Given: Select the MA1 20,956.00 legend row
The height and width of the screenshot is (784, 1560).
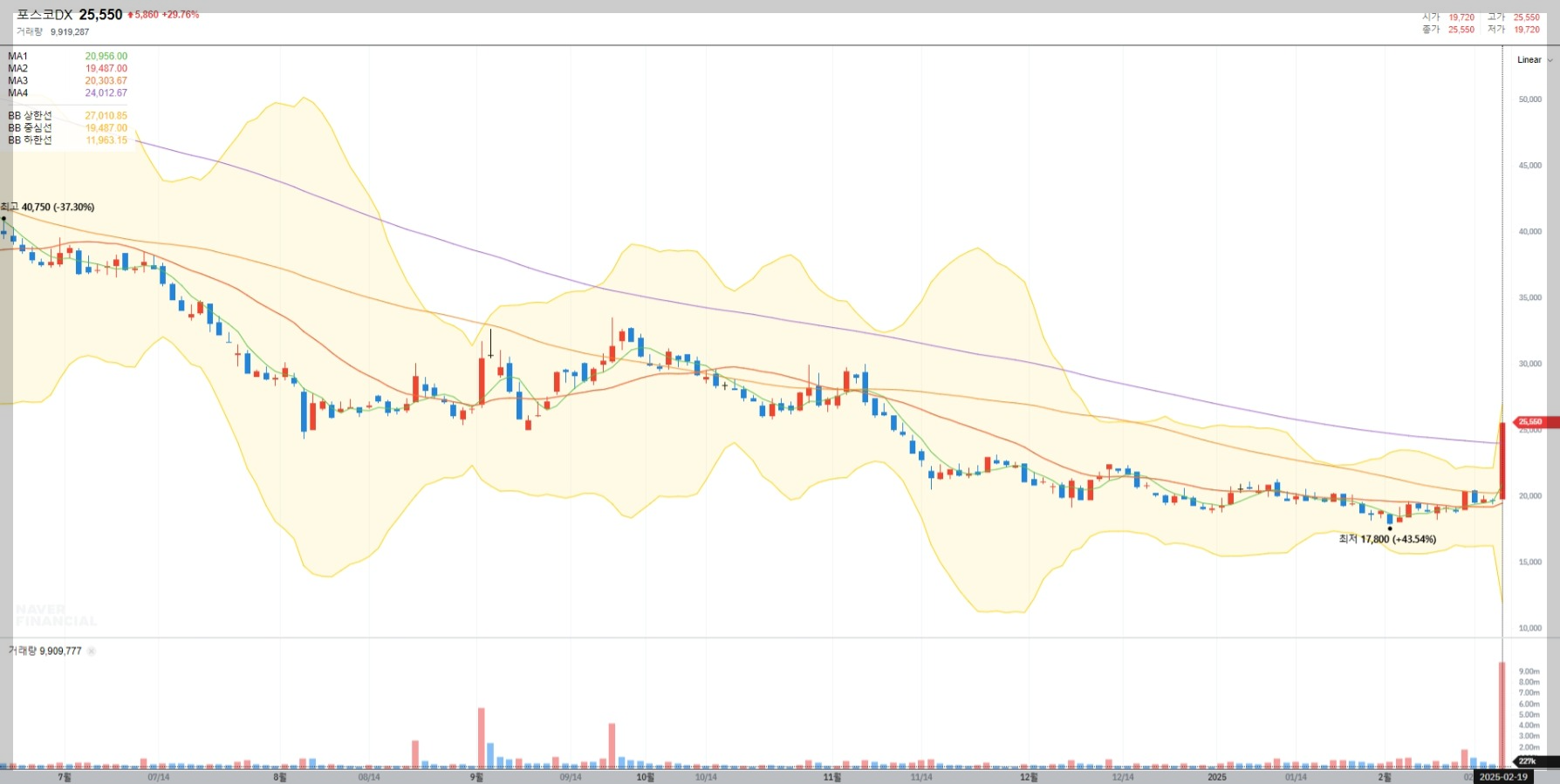Looking at the screenshot, I should [x=67, y=57].
